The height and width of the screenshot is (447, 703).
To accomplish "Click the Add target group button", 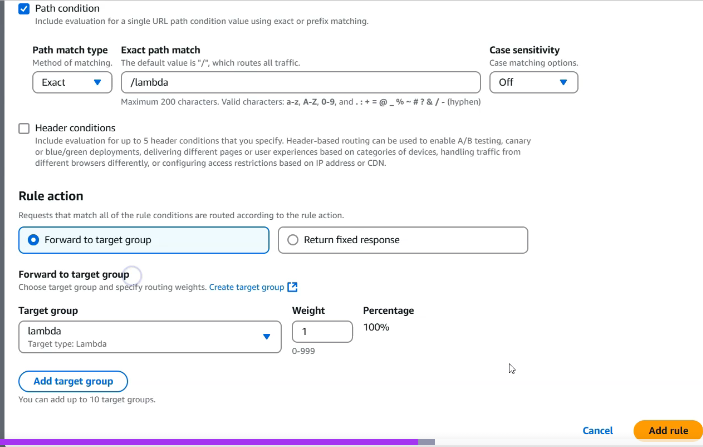I will pyautogui.click(x=73, y=381).
